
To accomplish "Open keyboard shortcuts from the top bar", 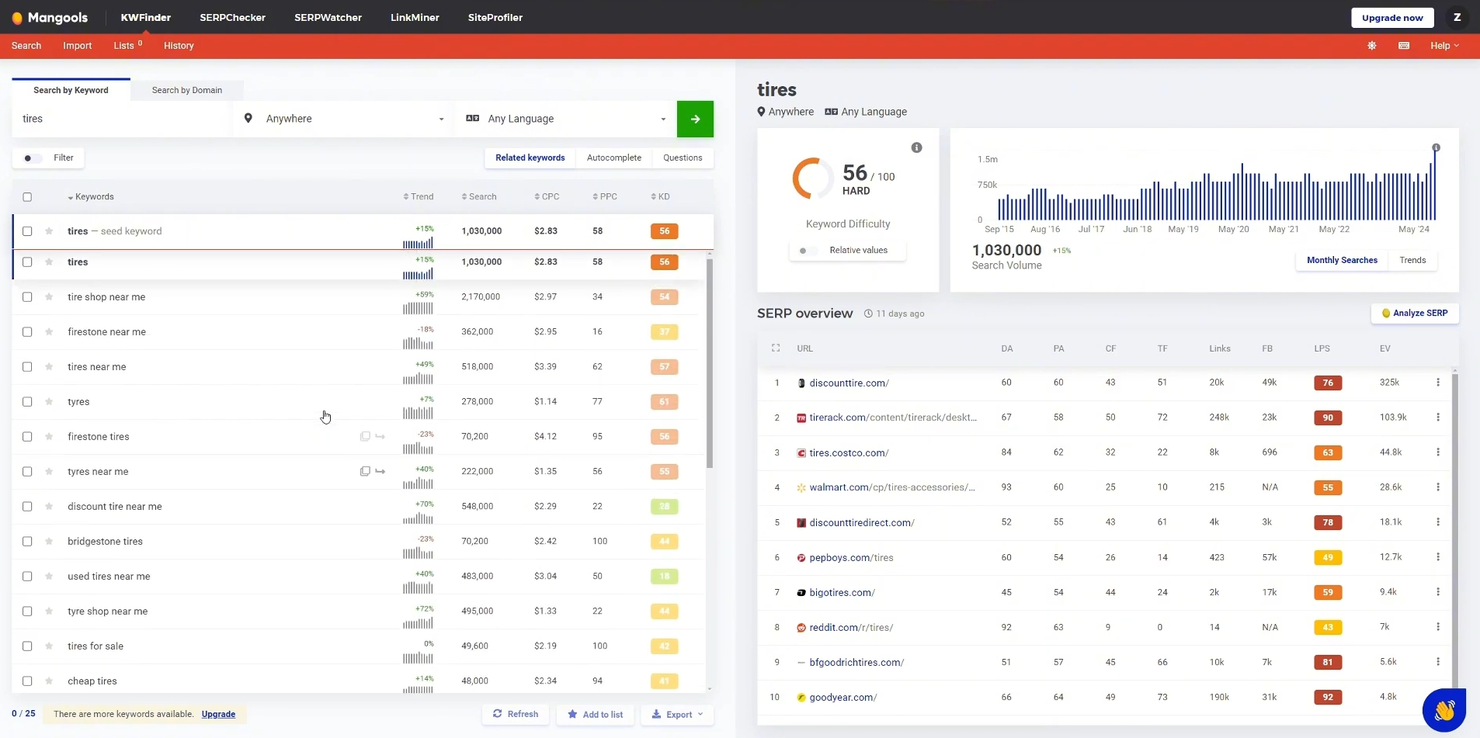I will [1403, 45].
